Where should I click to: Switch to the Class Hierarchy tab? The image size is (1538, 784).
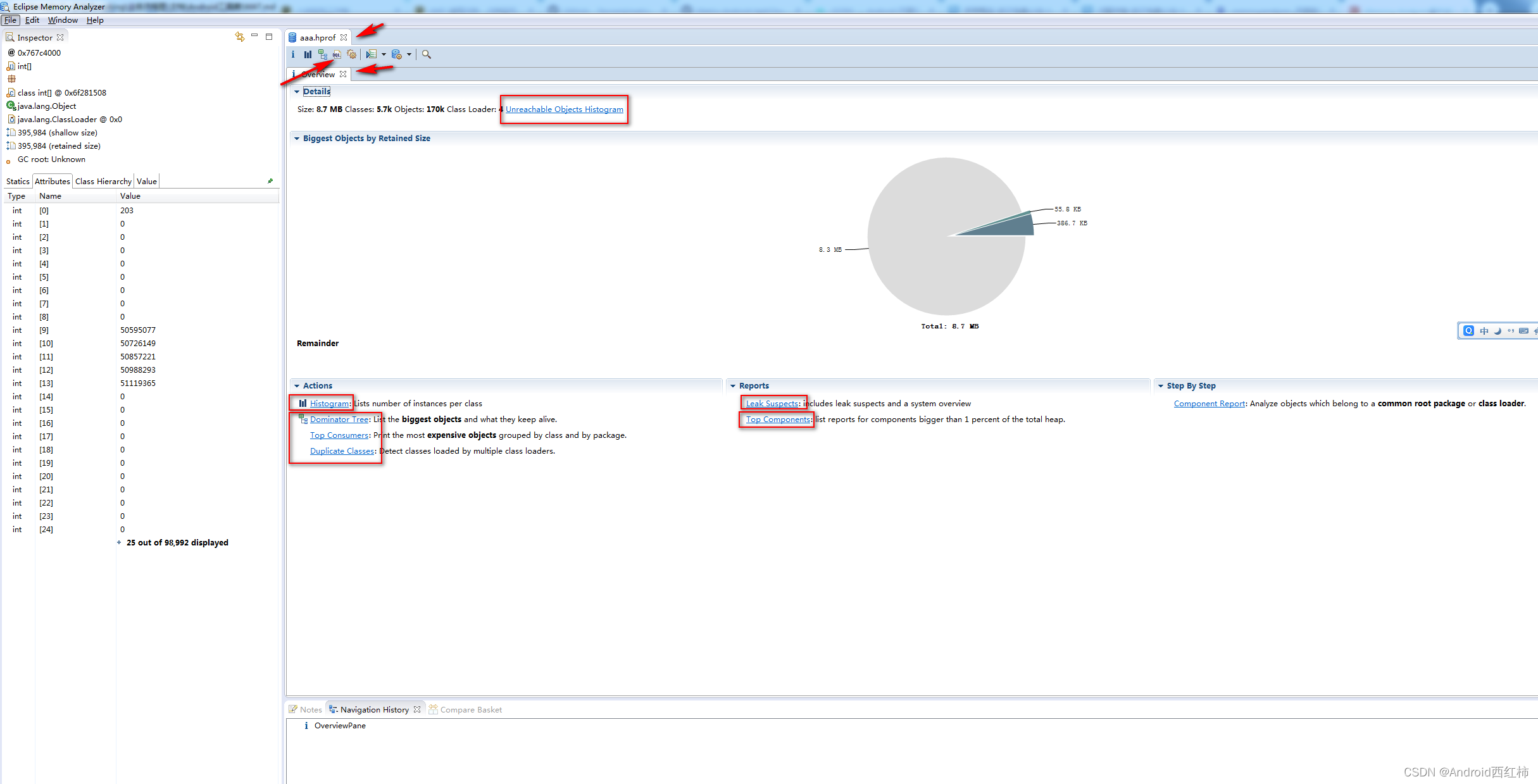(x=103, y=182)
